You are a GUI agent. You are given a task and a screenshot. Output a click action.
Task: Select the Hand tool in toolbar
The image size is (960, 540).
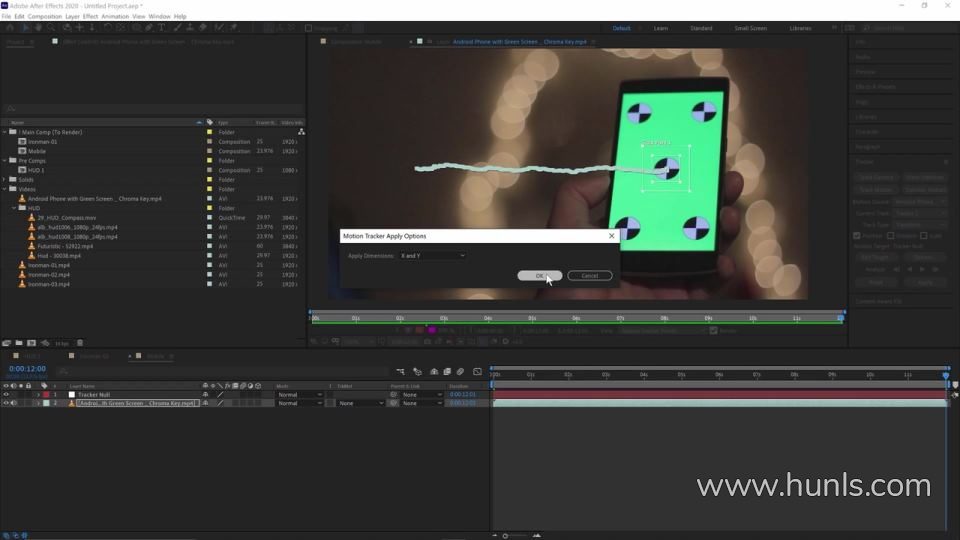click(40, 28)
